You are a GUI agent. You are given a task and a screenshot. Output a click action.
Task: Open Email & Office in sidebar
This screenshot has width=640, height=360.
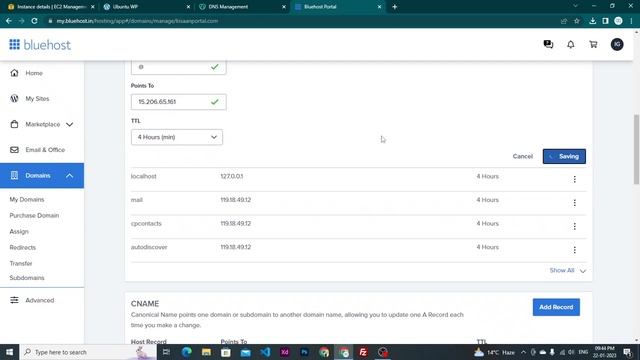45,150
